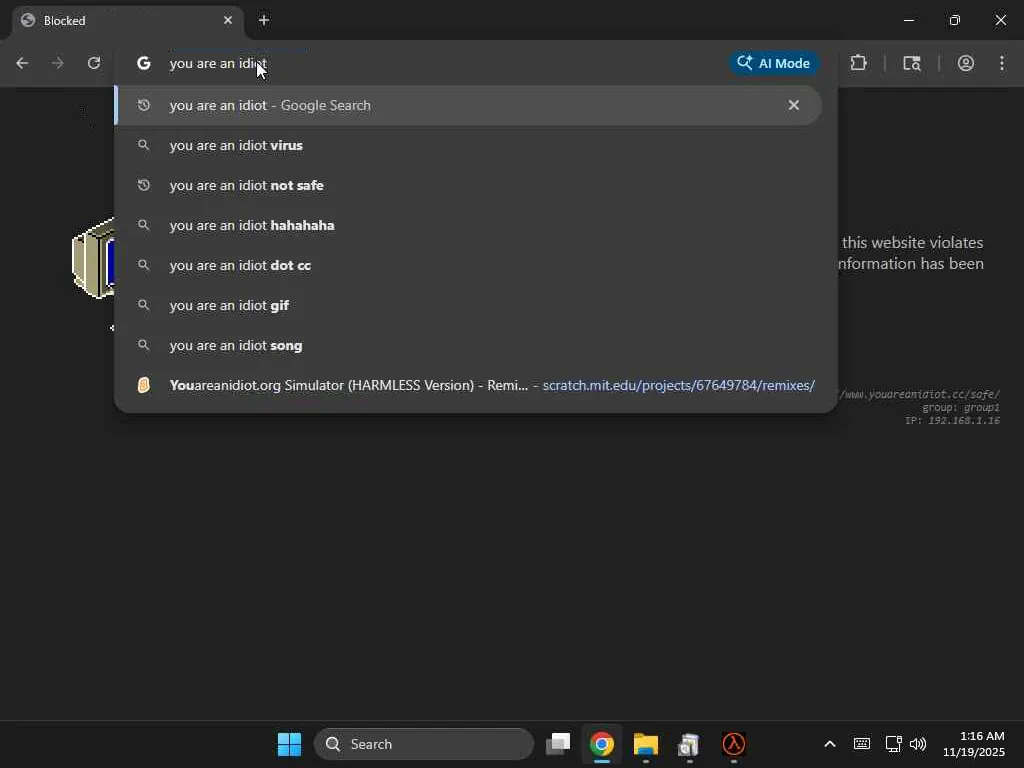Open the network tray icon

pos(893,744)
